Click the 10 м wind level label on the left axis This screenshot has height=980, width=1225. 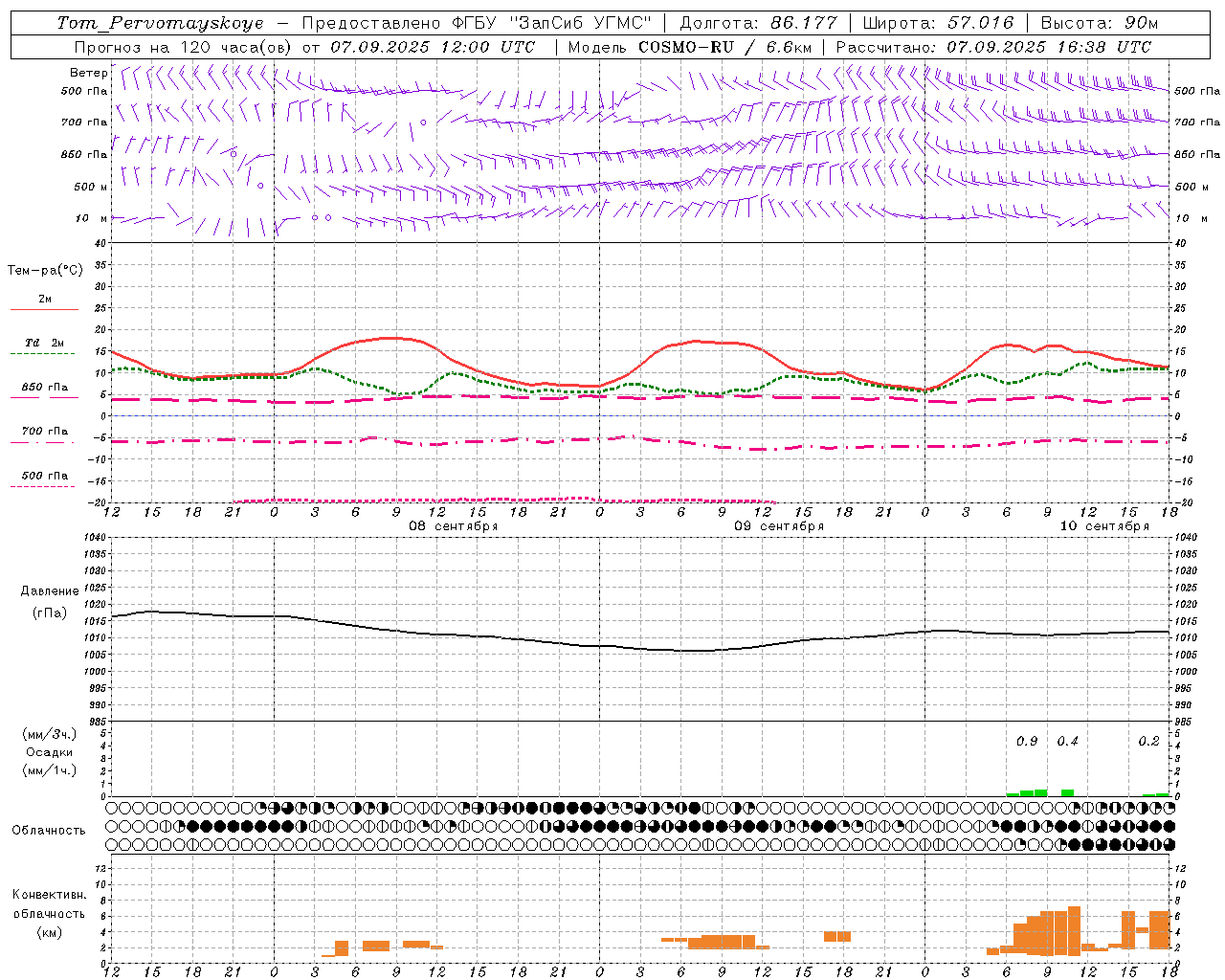[91, 218]
